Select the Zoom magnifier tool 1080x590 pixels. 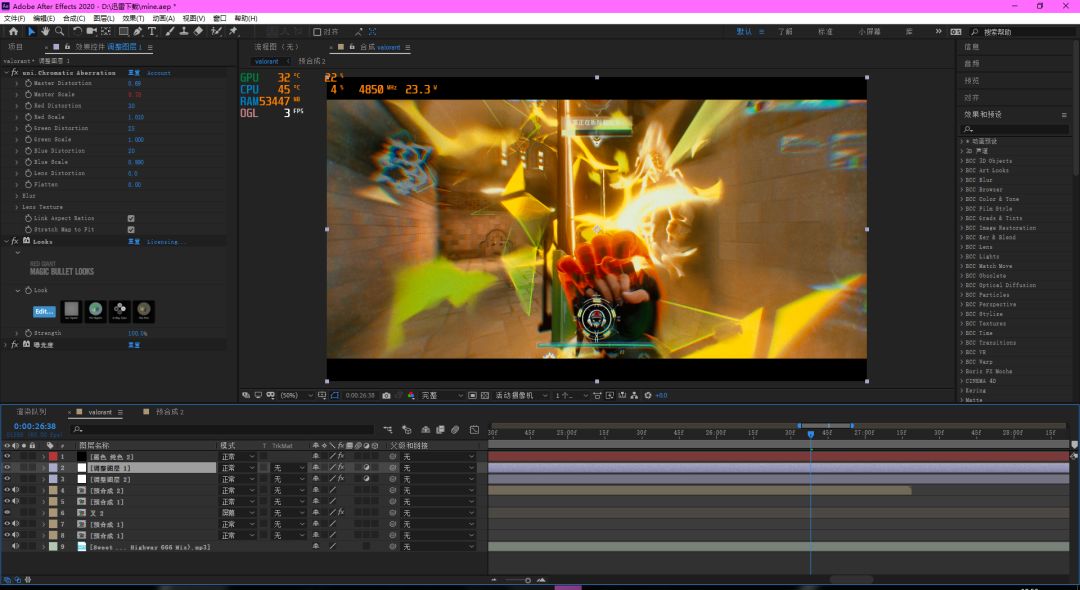pos(58,32)
